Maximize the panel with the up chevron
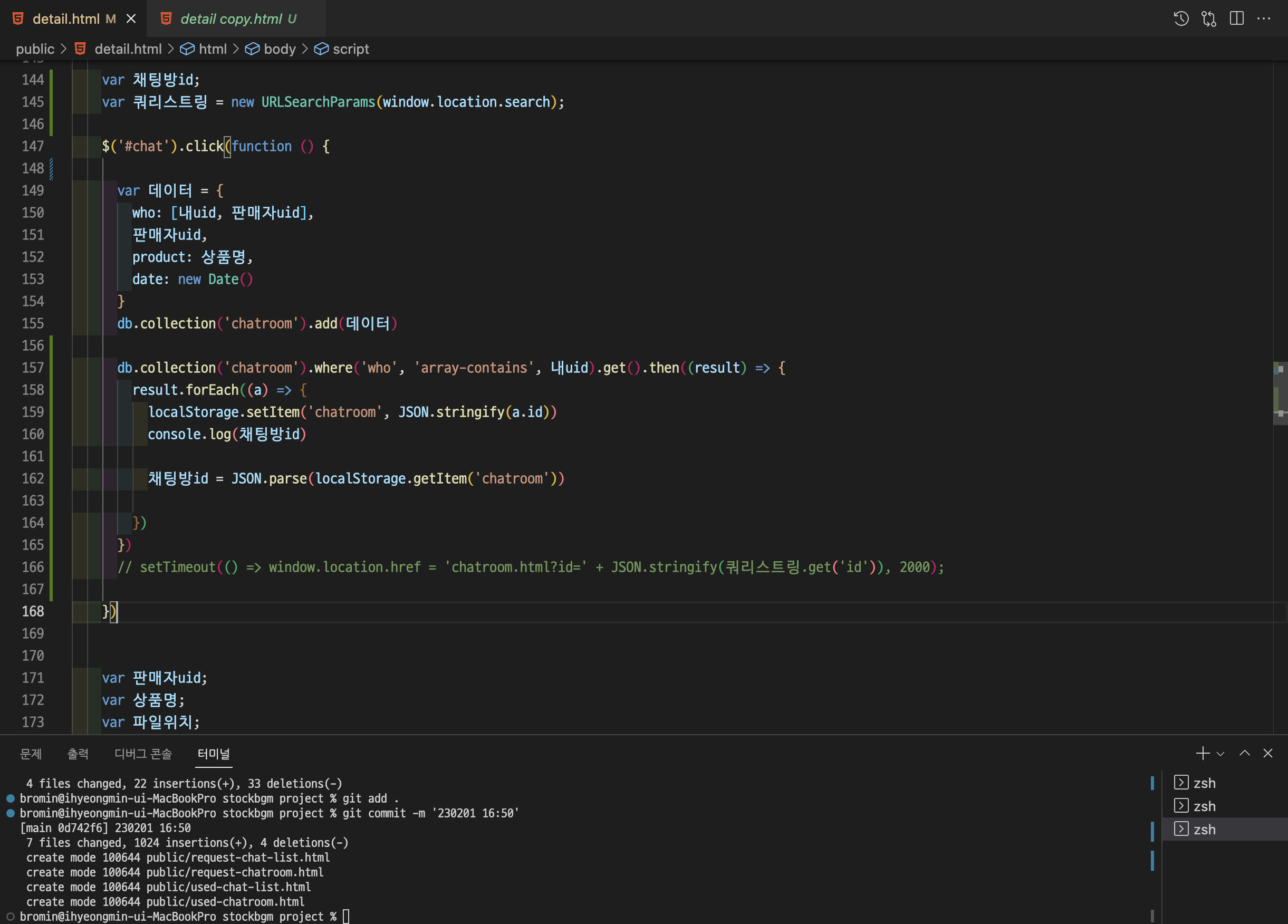This screenshot has height=924, width=1288. (1244, 753)
